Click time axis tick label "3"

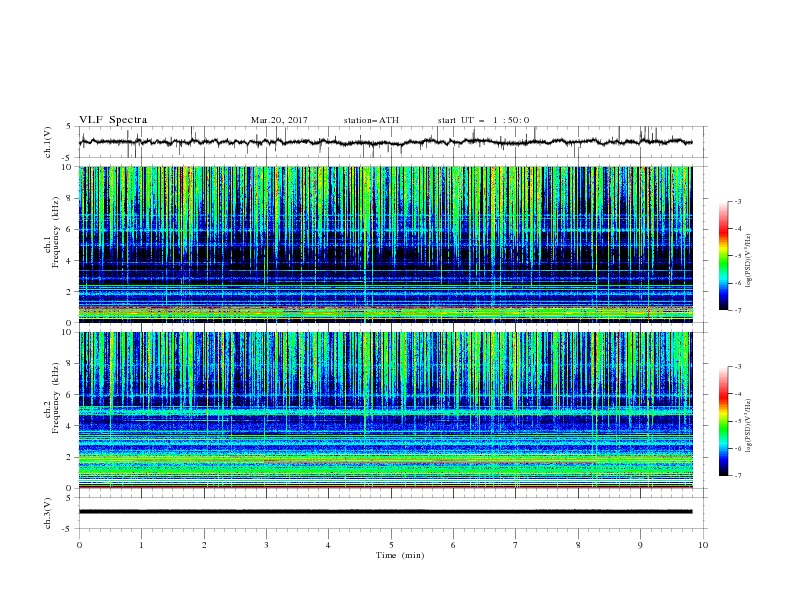point(266,545)
